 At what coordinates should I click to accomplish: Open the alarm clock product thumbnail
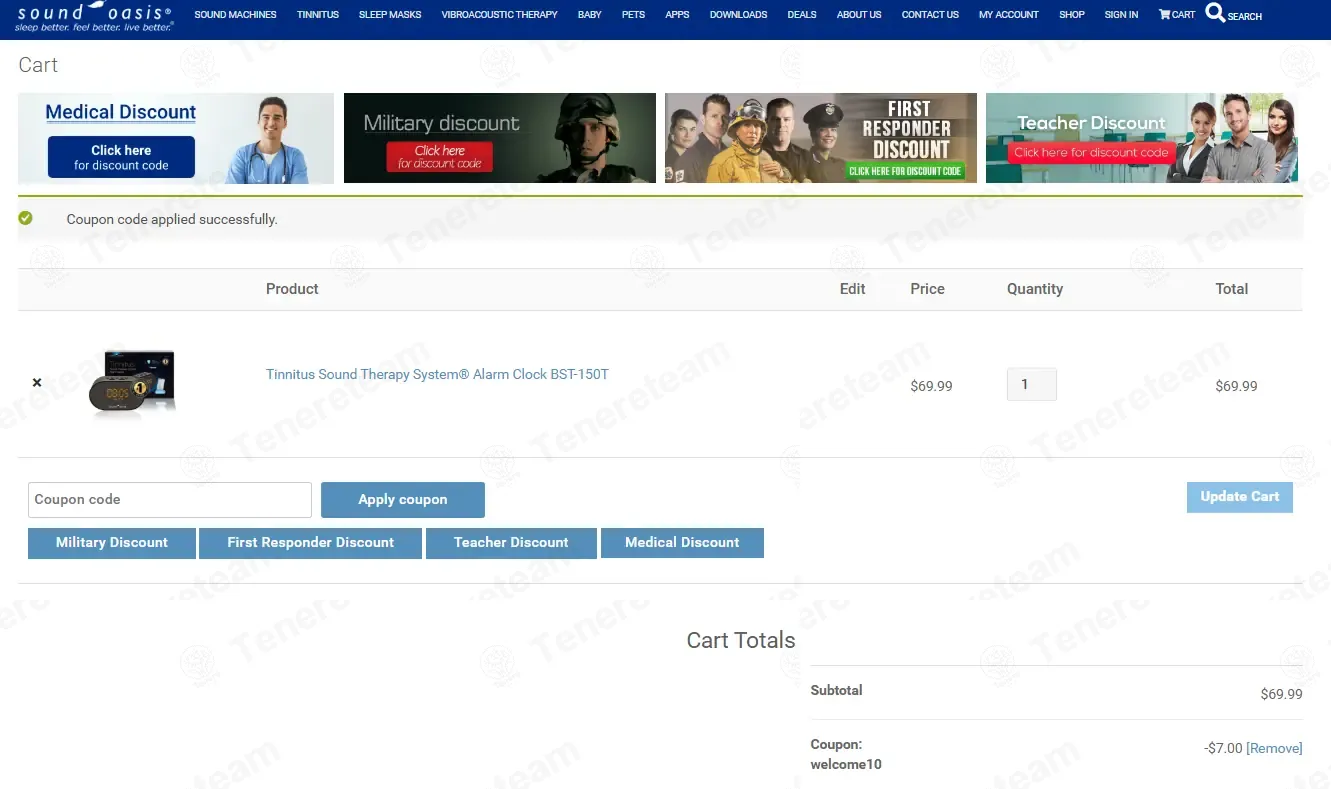[132, 383]
